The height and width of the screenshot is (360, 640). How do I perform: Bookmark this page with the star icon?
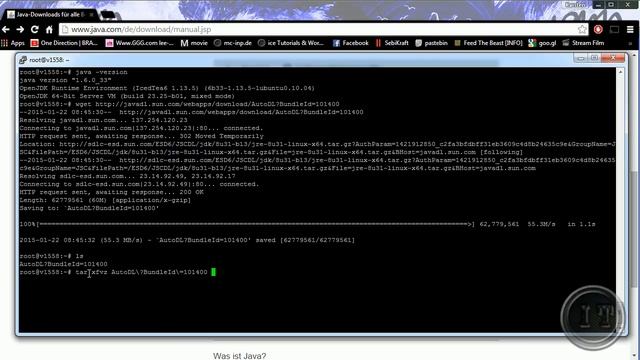pyautogui.click(x=582, y=29)
